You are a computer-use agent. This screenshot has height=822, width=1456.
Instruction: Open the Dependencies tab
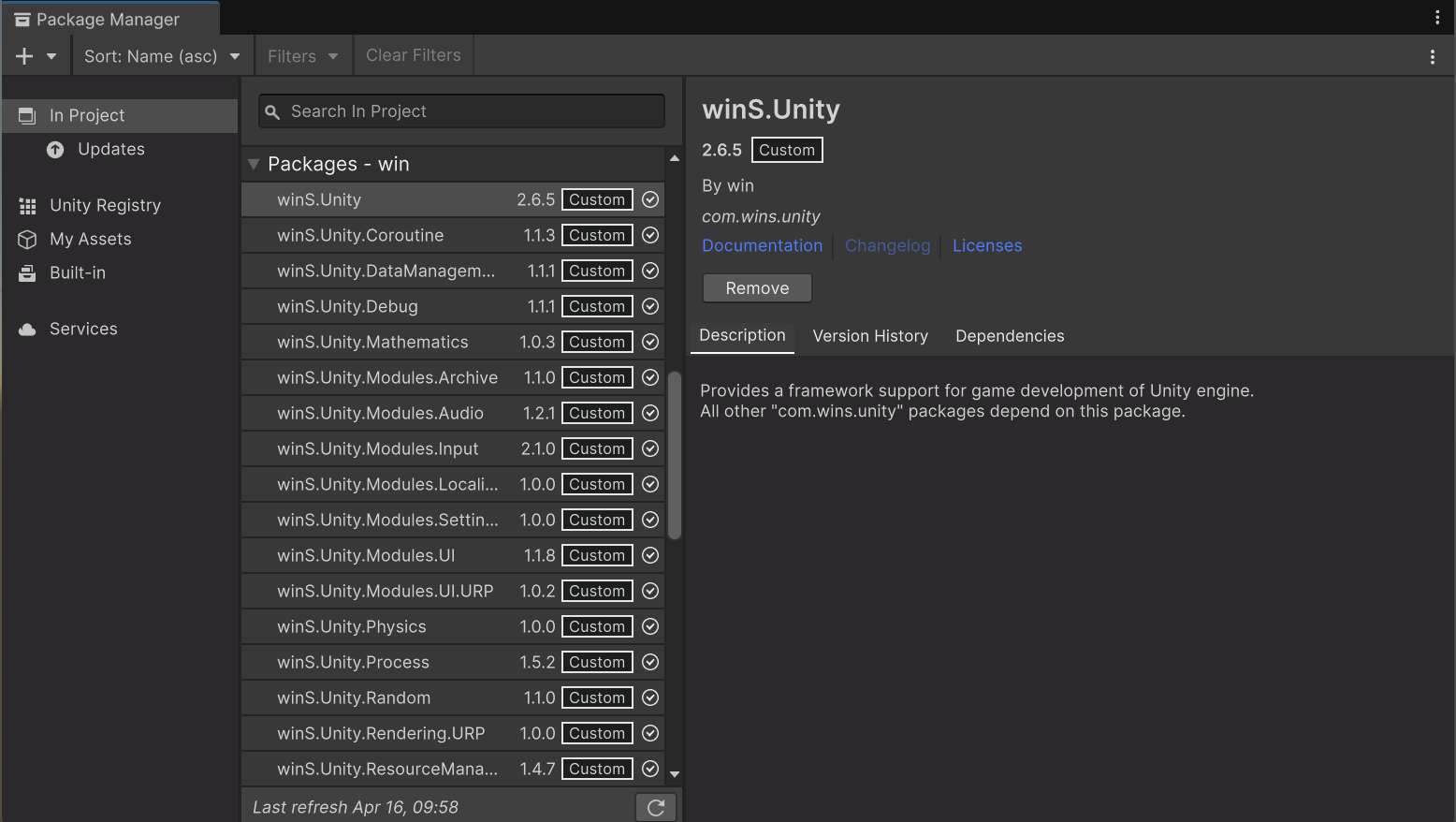point(1010,335)
